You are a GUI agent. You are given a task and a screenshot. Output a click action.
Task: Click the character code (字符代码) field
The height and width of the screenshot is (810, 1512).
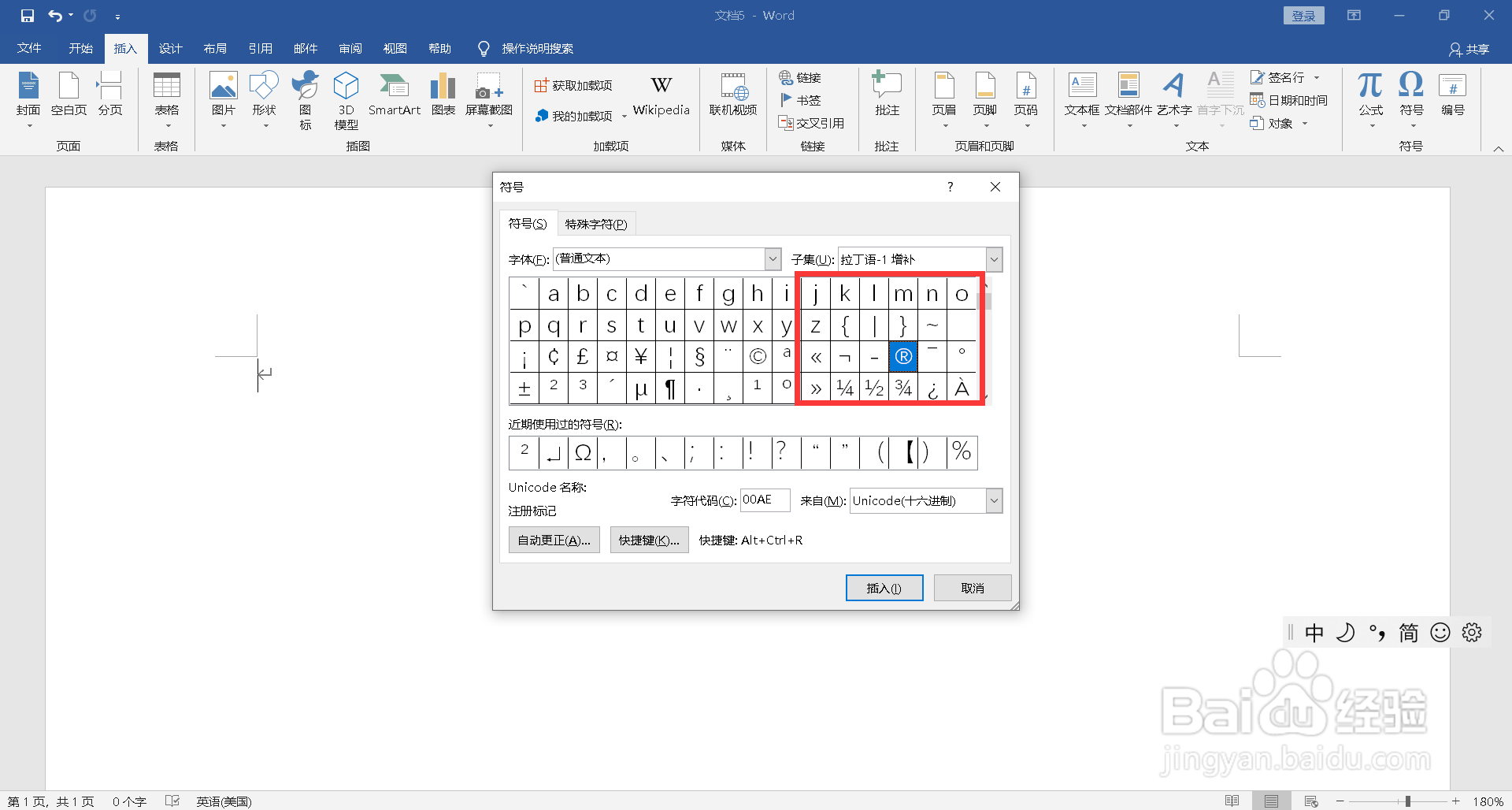pyautogui.click(x=765, y=500)
